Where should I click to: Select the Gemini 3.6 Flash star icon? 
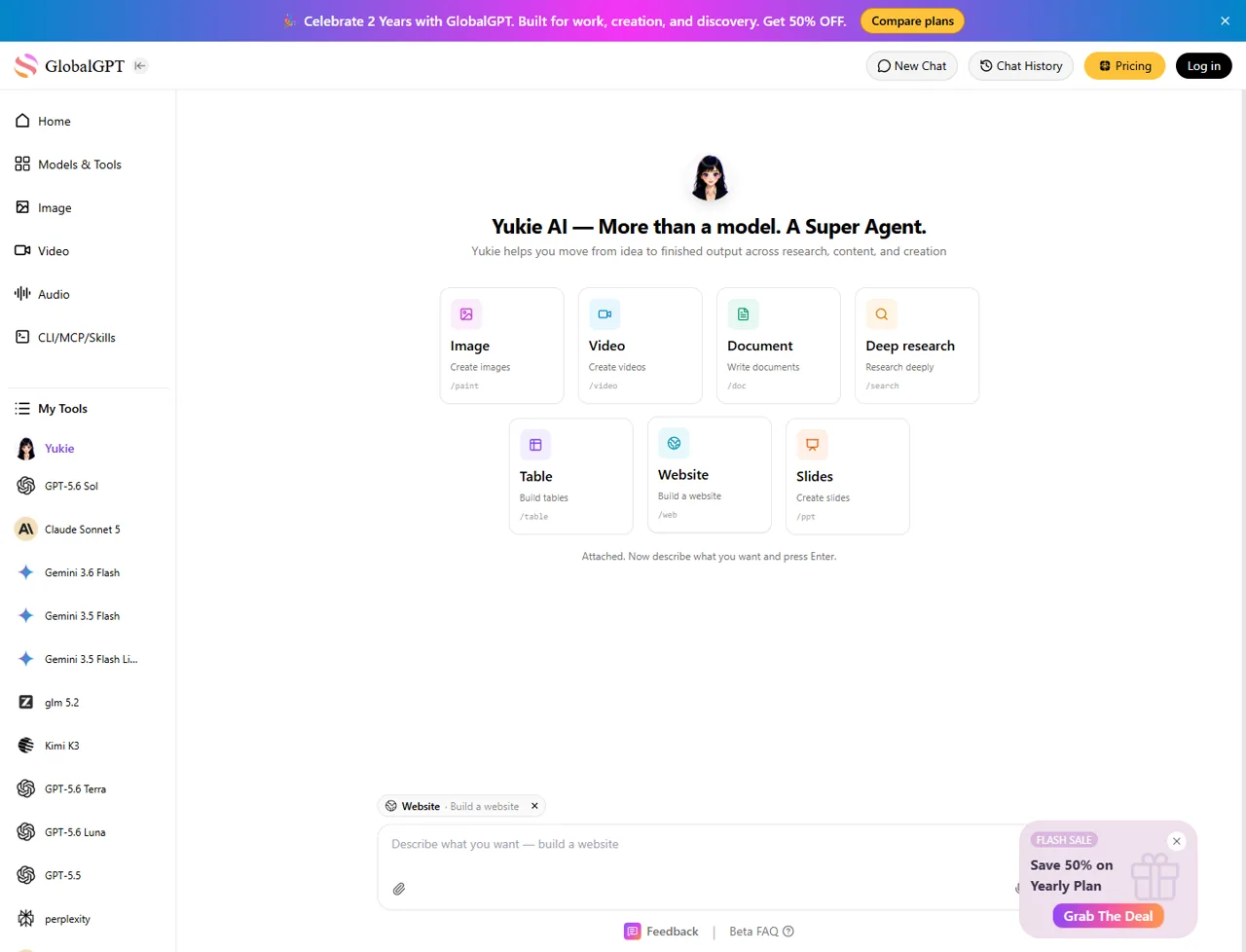pos(26,572)
